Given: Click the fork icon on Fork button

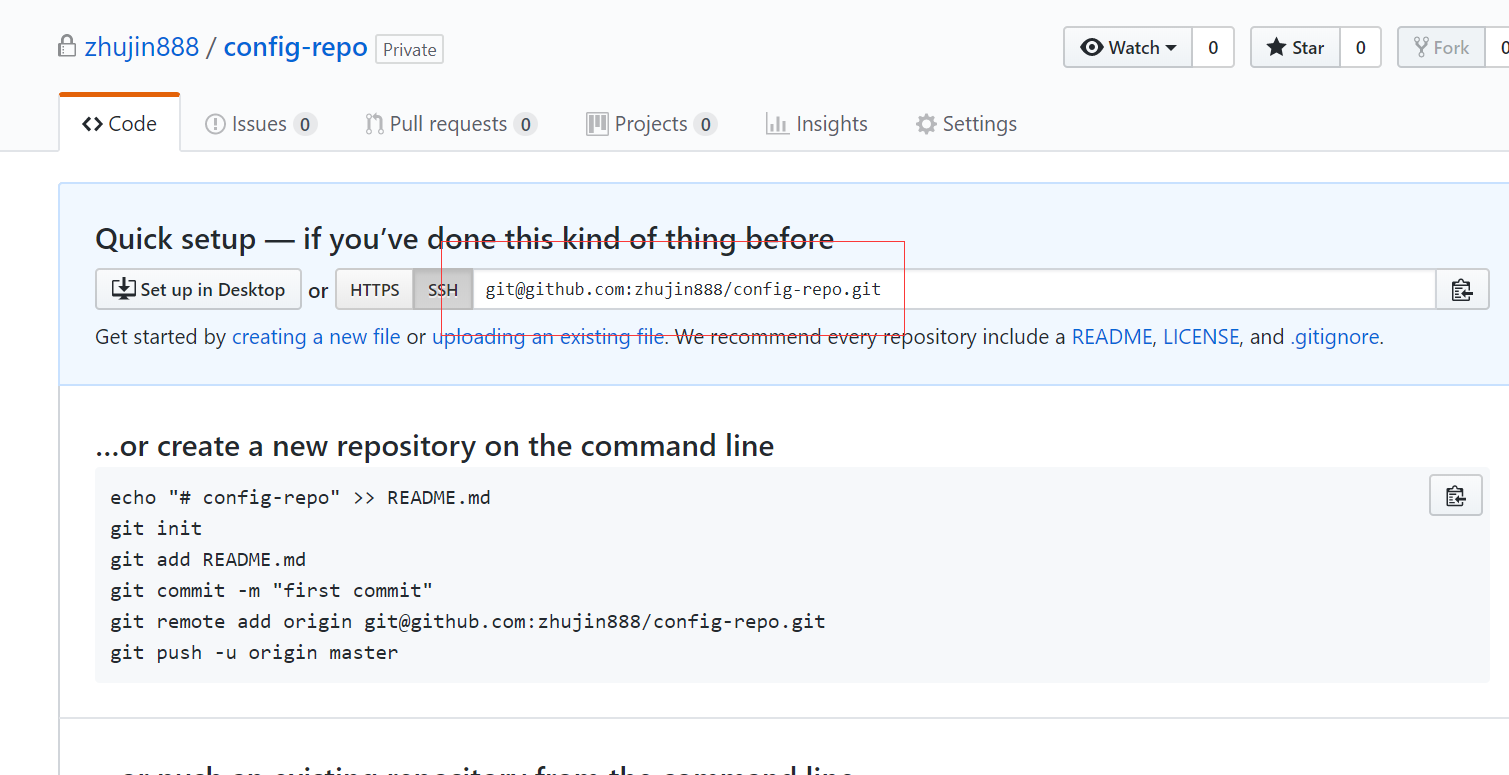Looking at the screenshot, I should pos(1421,47).
